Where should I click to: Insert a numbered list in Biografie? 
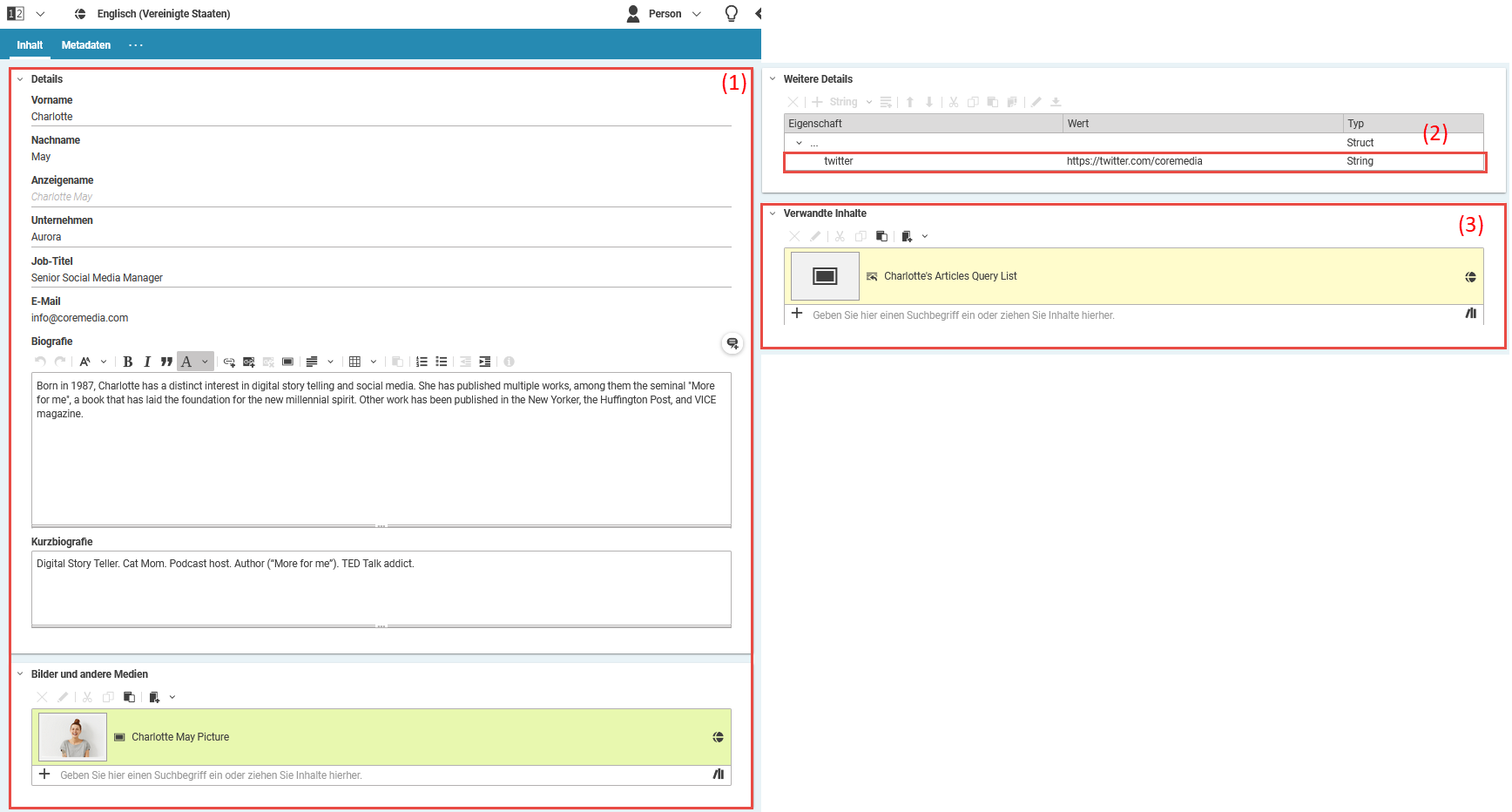point(422,362)
